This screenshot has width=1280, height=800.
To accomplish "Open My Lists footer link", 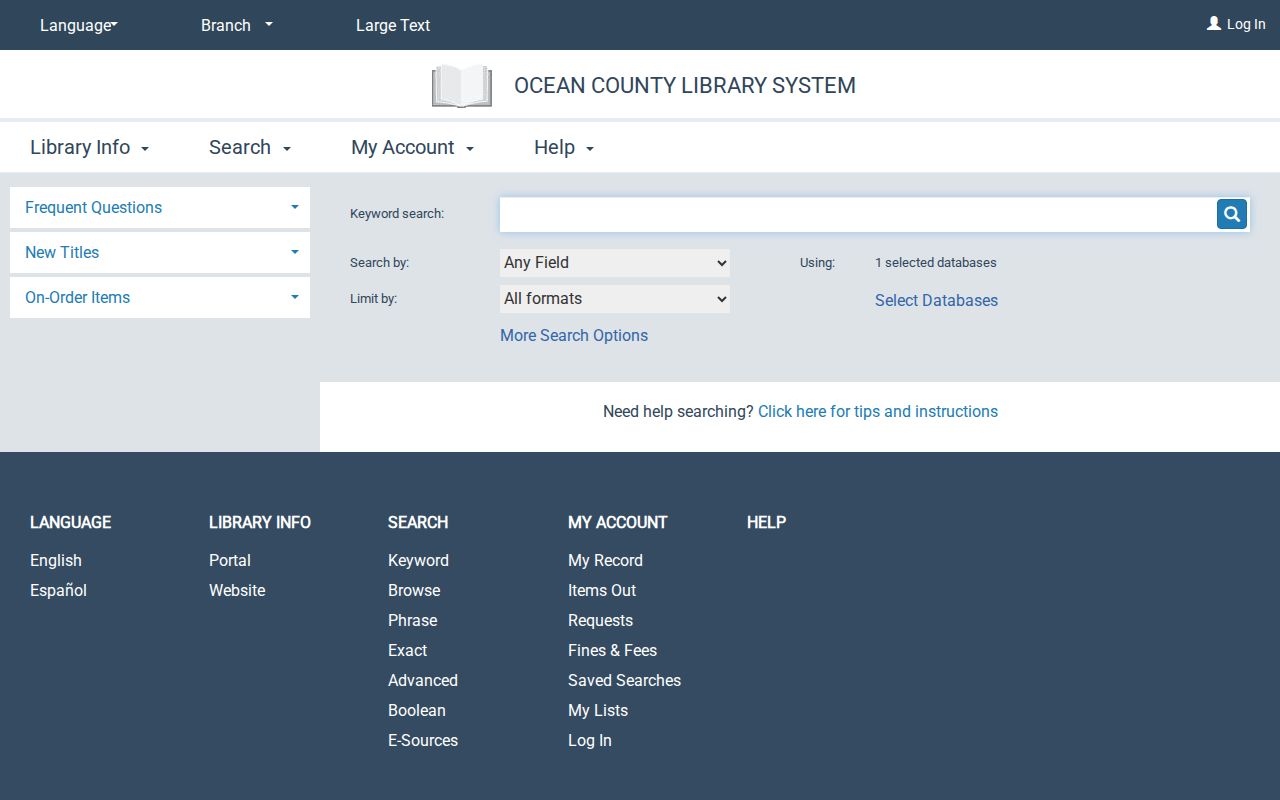I will [x=598, y=710].
